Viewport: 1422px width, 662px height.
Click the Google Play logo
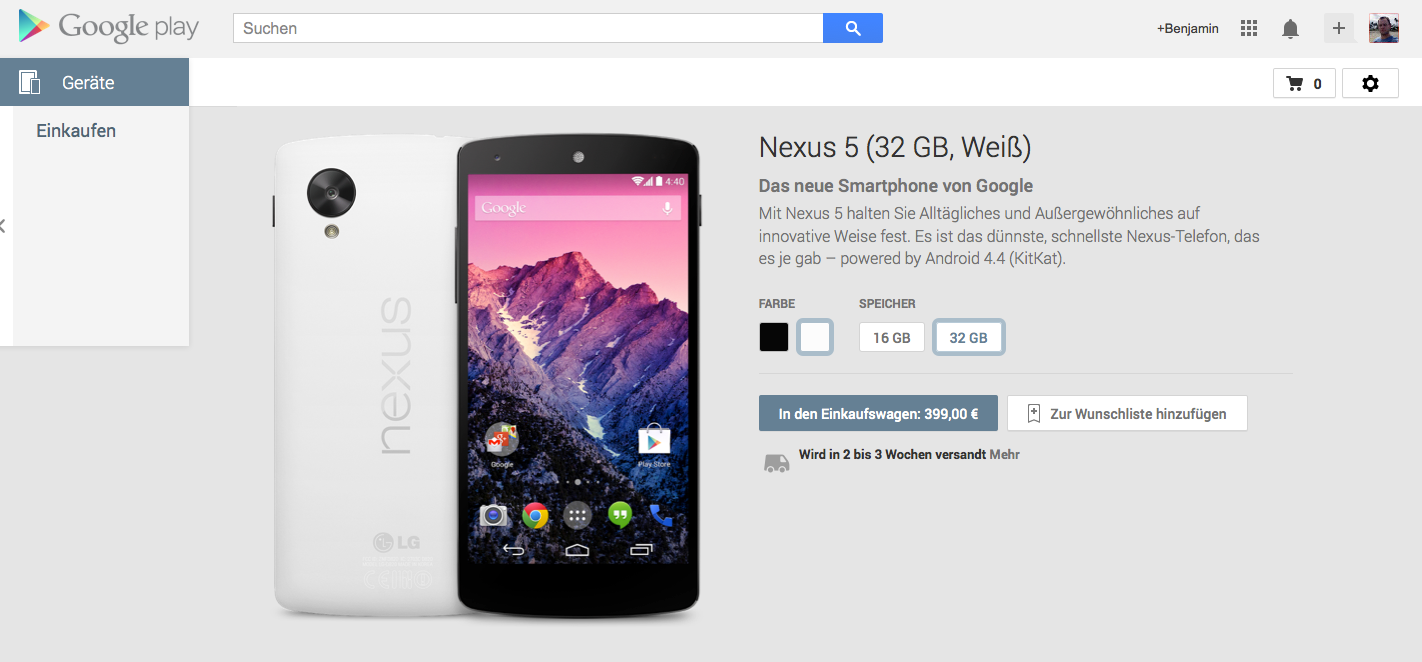[x=109, y=27]
